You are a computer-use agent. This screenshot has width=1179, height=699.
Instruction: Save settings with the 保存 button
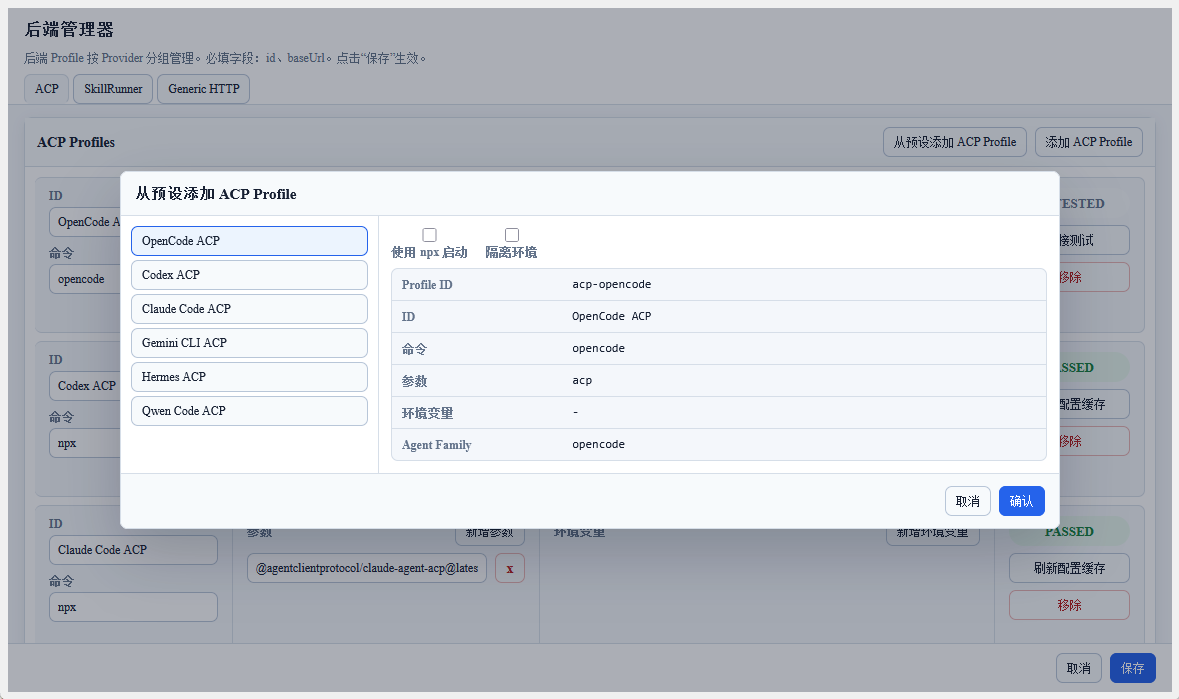point(1132,668)
